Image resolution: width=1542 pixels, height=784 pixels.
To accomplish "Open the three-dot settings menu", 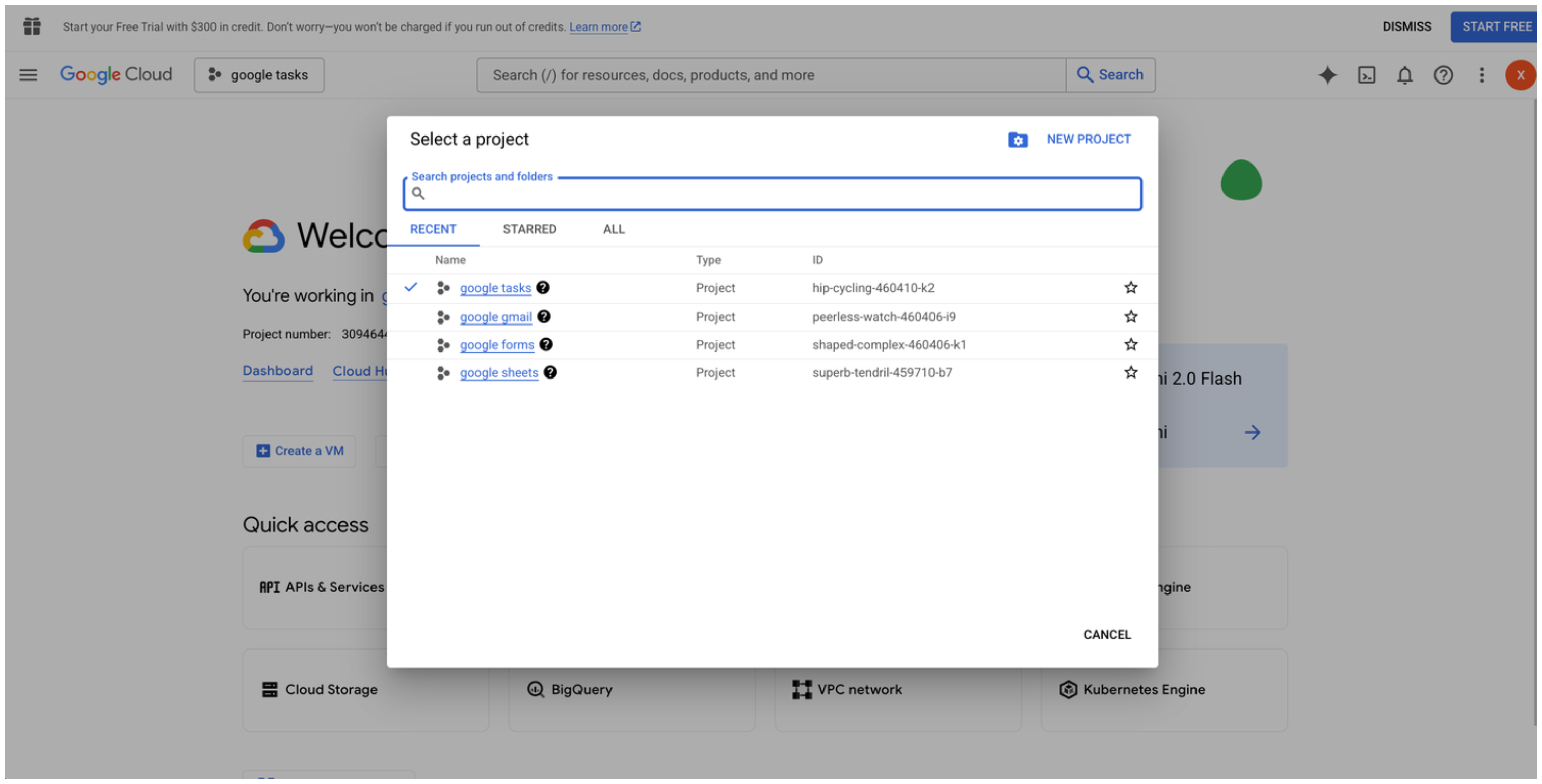I will (x=1481, y=75).
